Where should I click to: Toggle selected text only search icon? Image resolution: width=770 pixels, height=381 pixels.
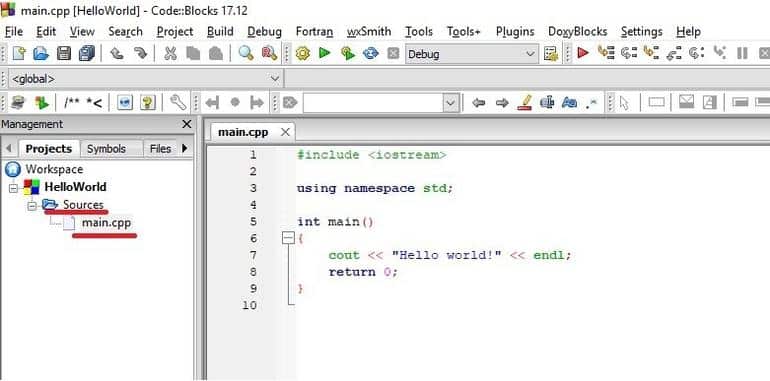tap(547, 103)
